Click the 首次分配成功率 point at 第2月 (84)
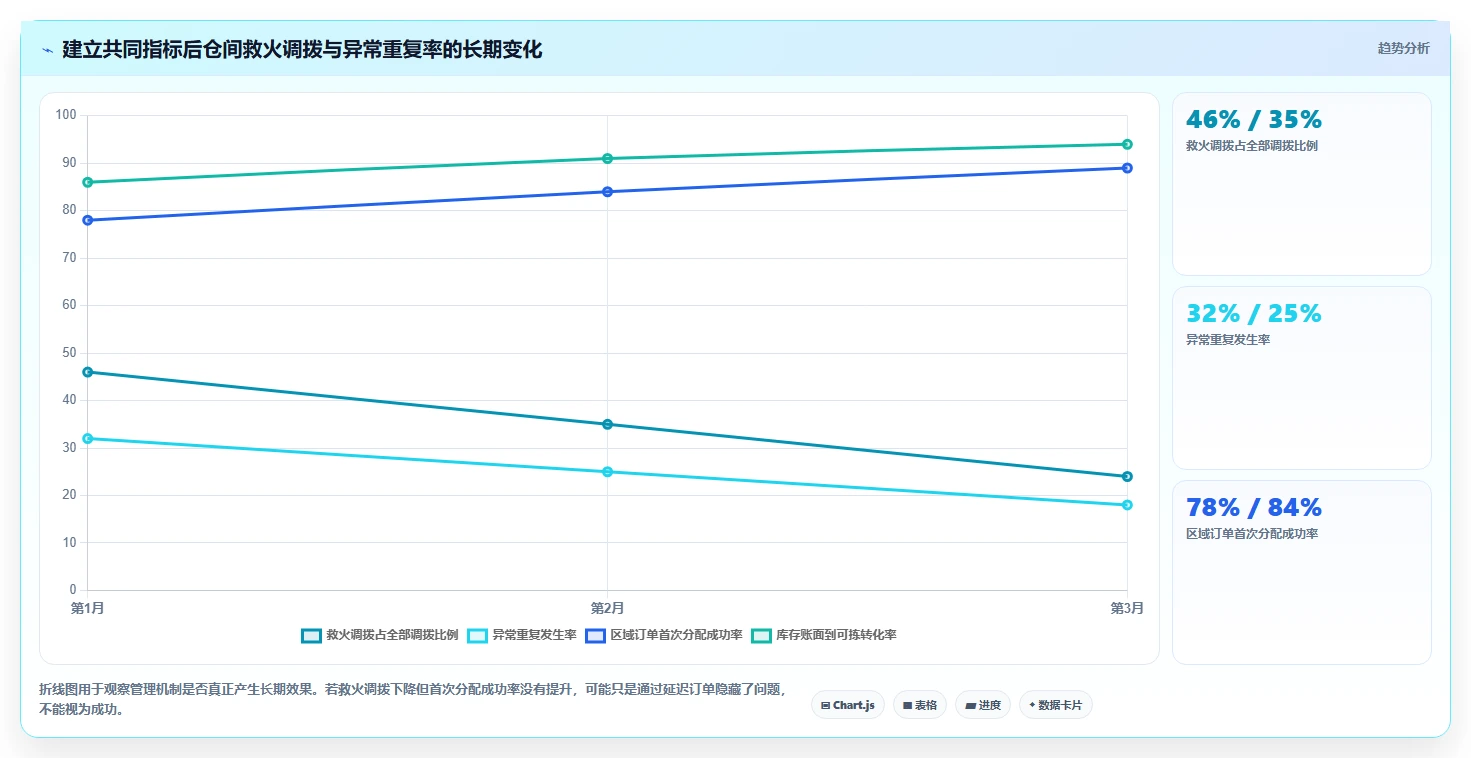 (x=607, y=191)
